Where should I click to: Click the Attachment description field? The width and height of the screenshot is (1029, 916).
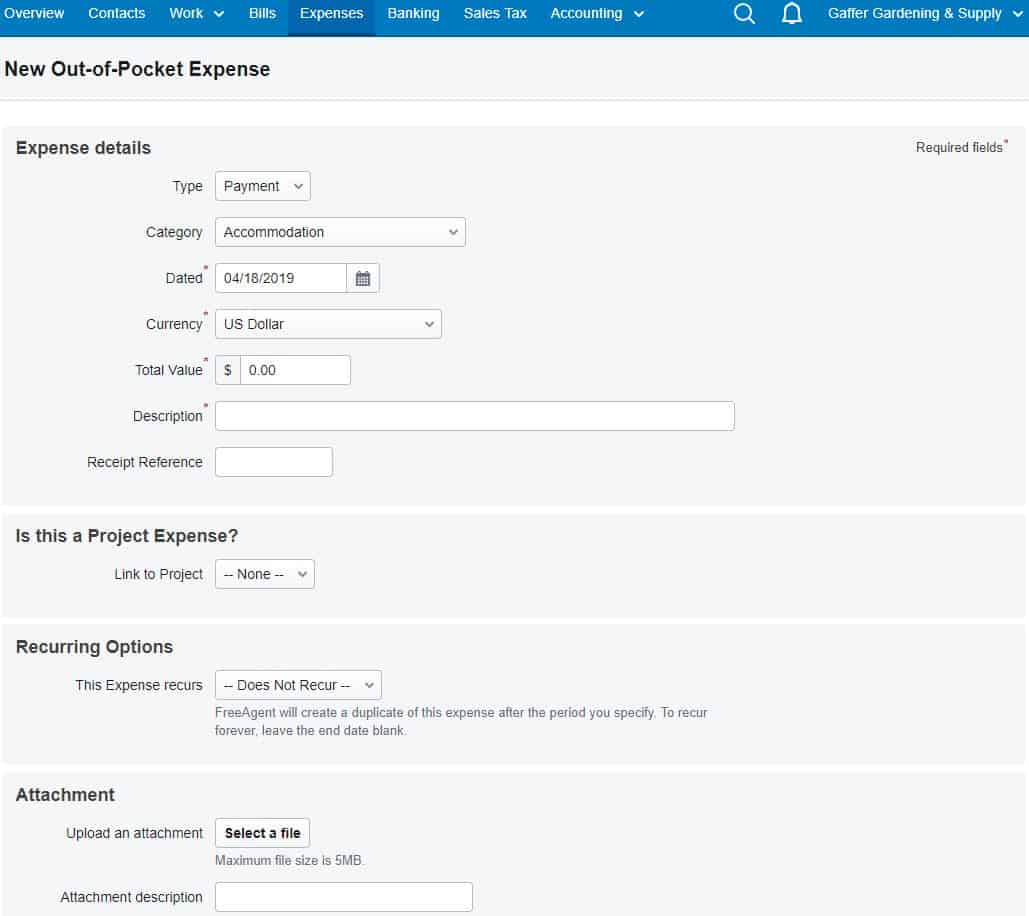pyautogui.click(x=344, y=897)
